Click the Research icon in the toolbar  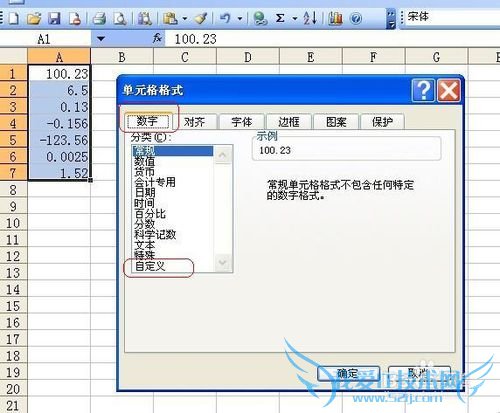point(144,18)
